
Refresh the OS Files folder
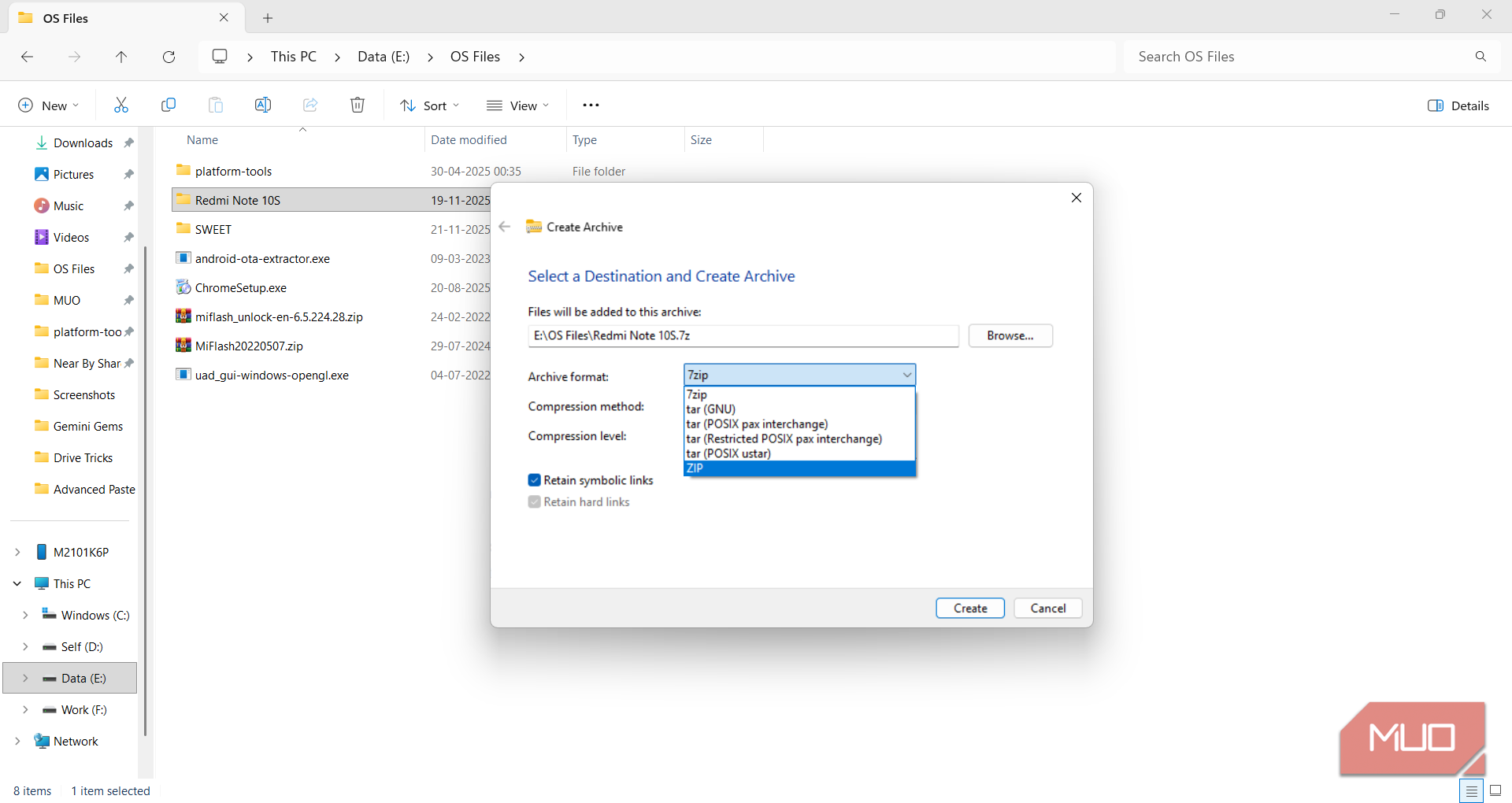169,57
